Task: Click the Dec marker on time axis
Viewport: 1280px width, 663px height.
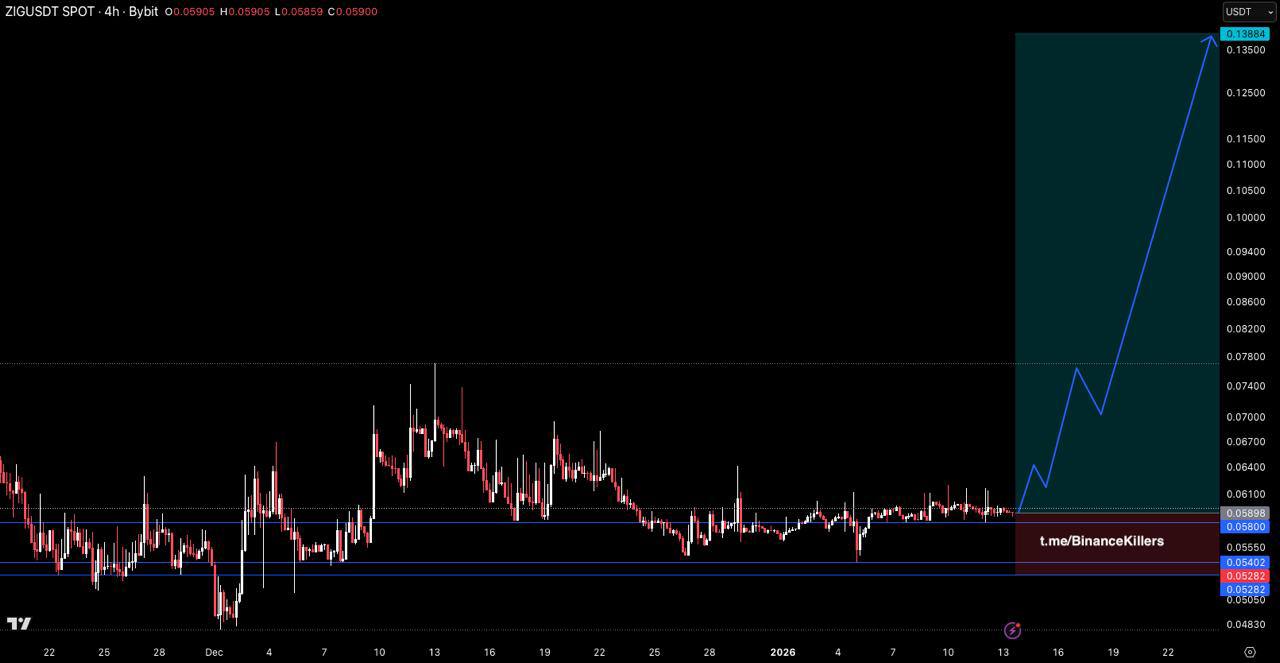Action: point(213,652)
